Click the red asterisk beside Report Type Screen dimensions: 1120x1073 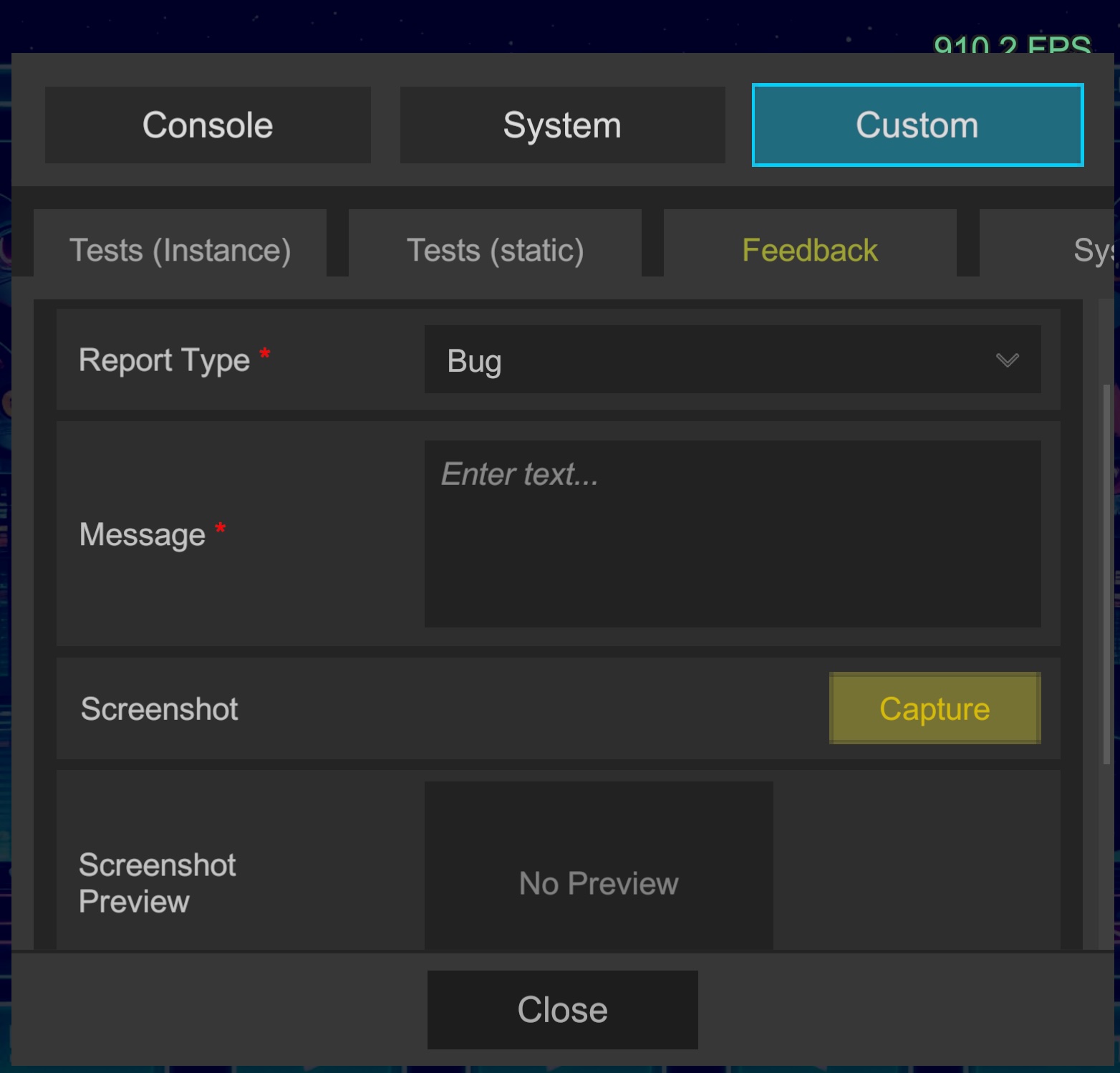pyautogui.click(x=264, y=354)
